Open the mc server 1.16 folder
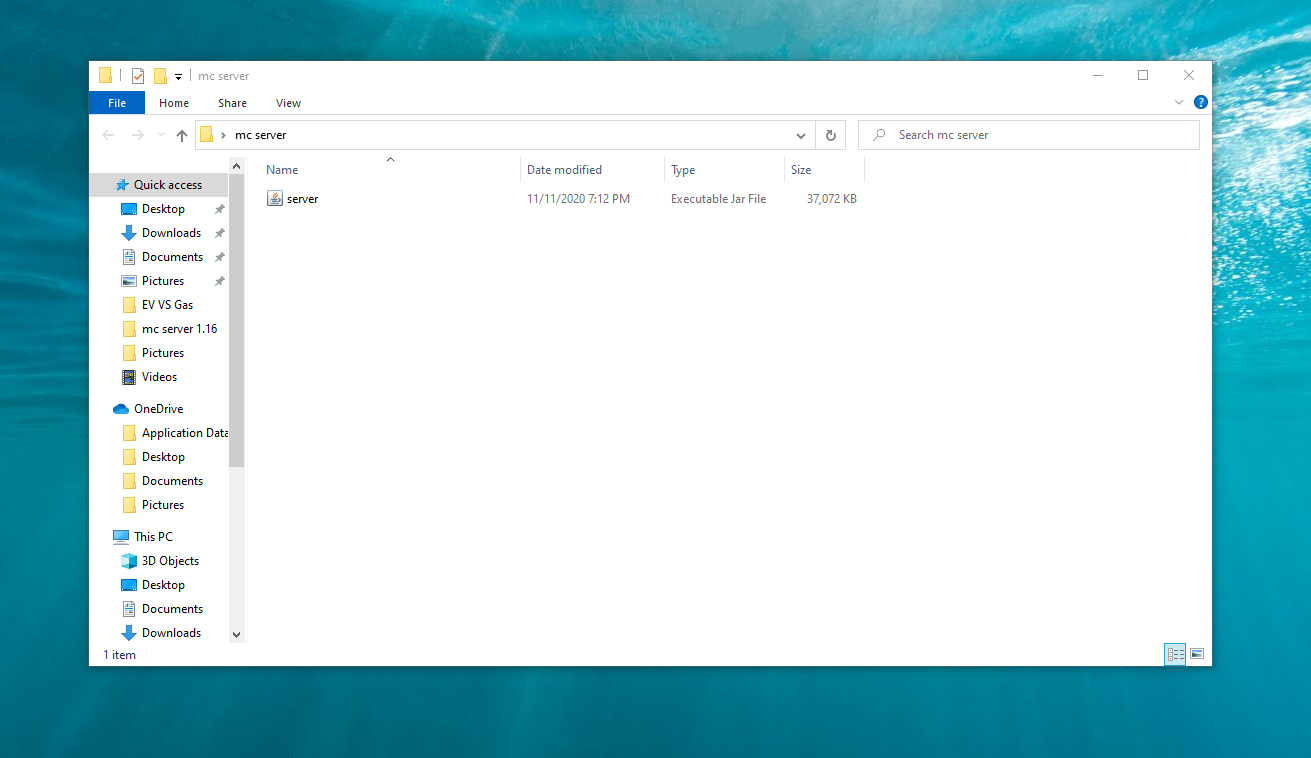The width and height of the screenshot is (1311, 758). pos(178,328)
